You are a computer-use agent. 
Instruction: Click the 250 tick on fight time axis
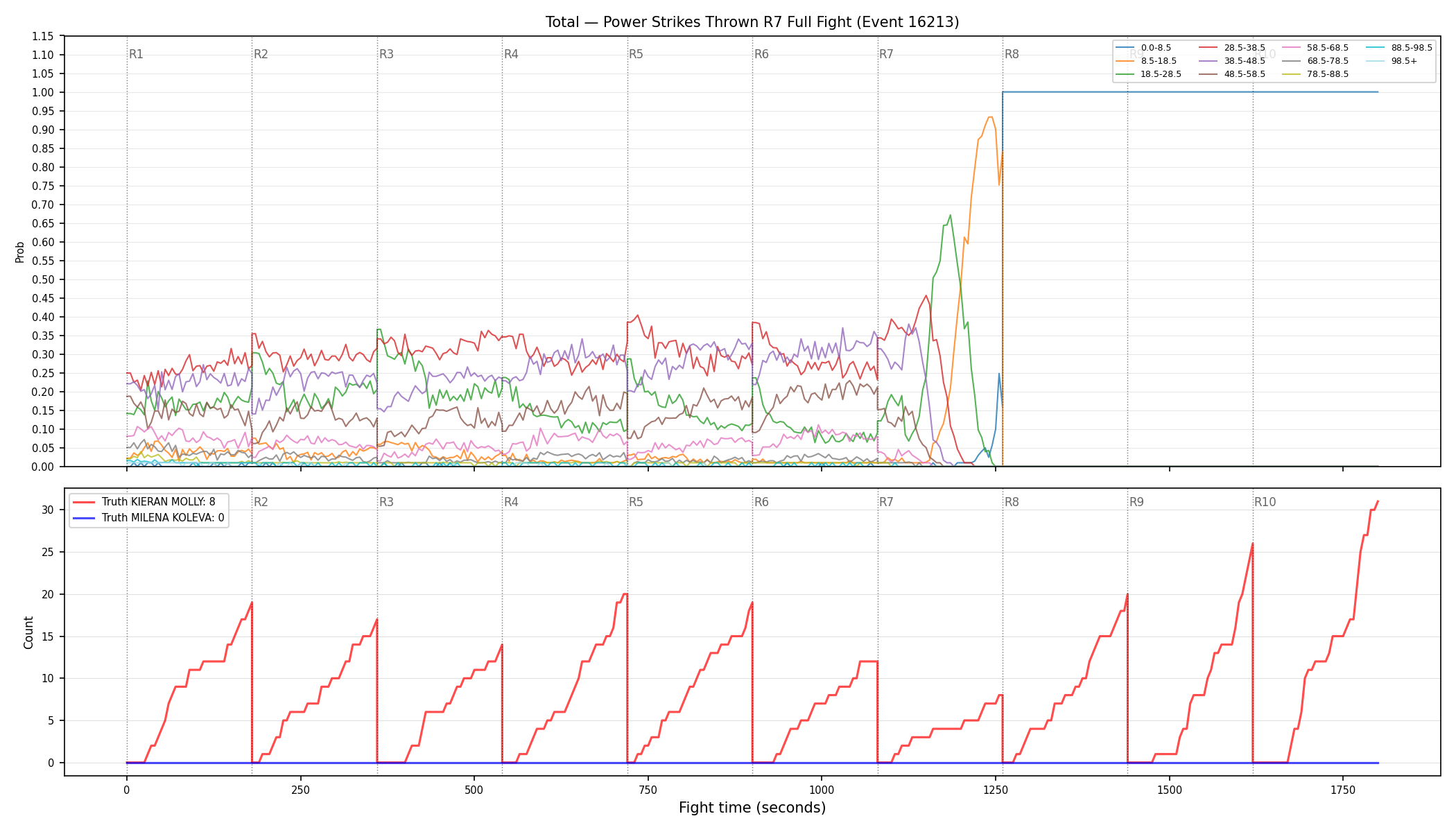(300, 790)
